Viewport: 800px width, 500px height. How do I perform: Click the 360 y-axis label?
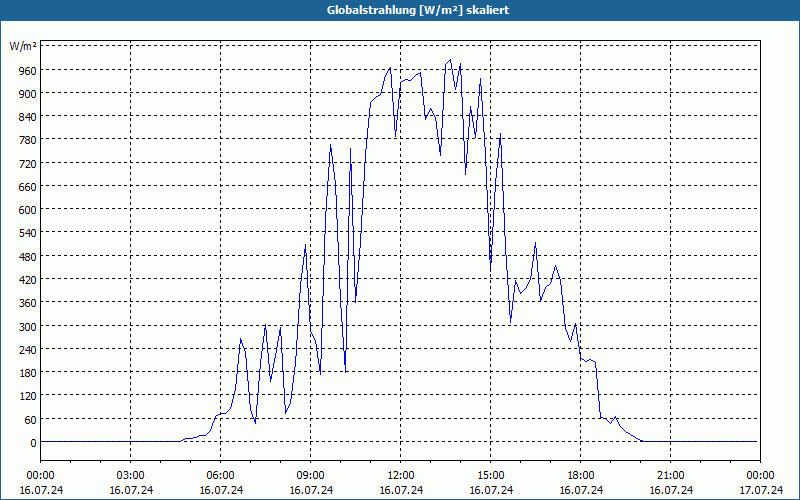(28, 304)
